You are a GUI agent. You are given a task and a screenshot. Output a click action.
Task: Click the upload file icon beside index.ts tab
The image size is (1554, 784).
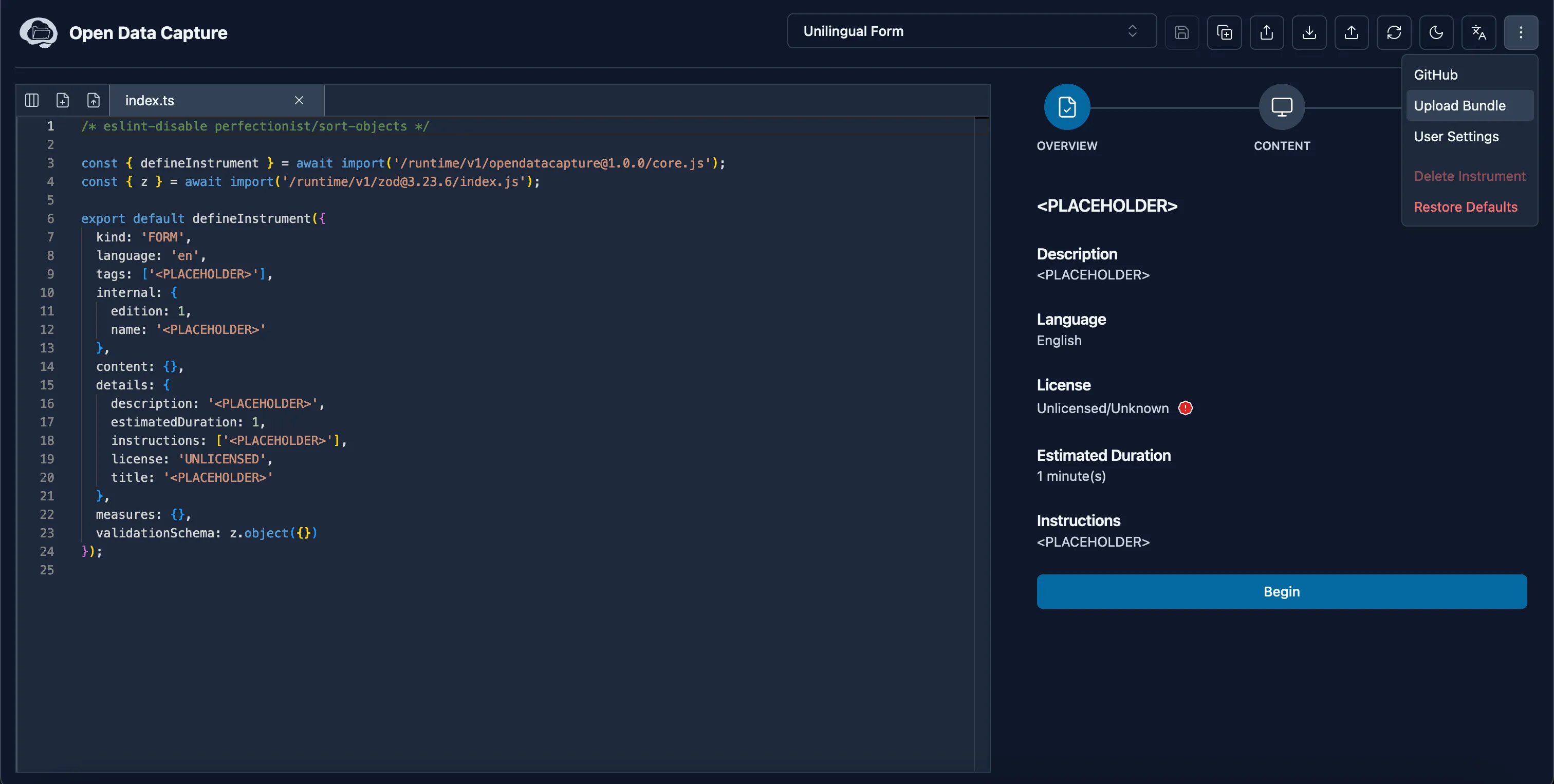point(94,100)
